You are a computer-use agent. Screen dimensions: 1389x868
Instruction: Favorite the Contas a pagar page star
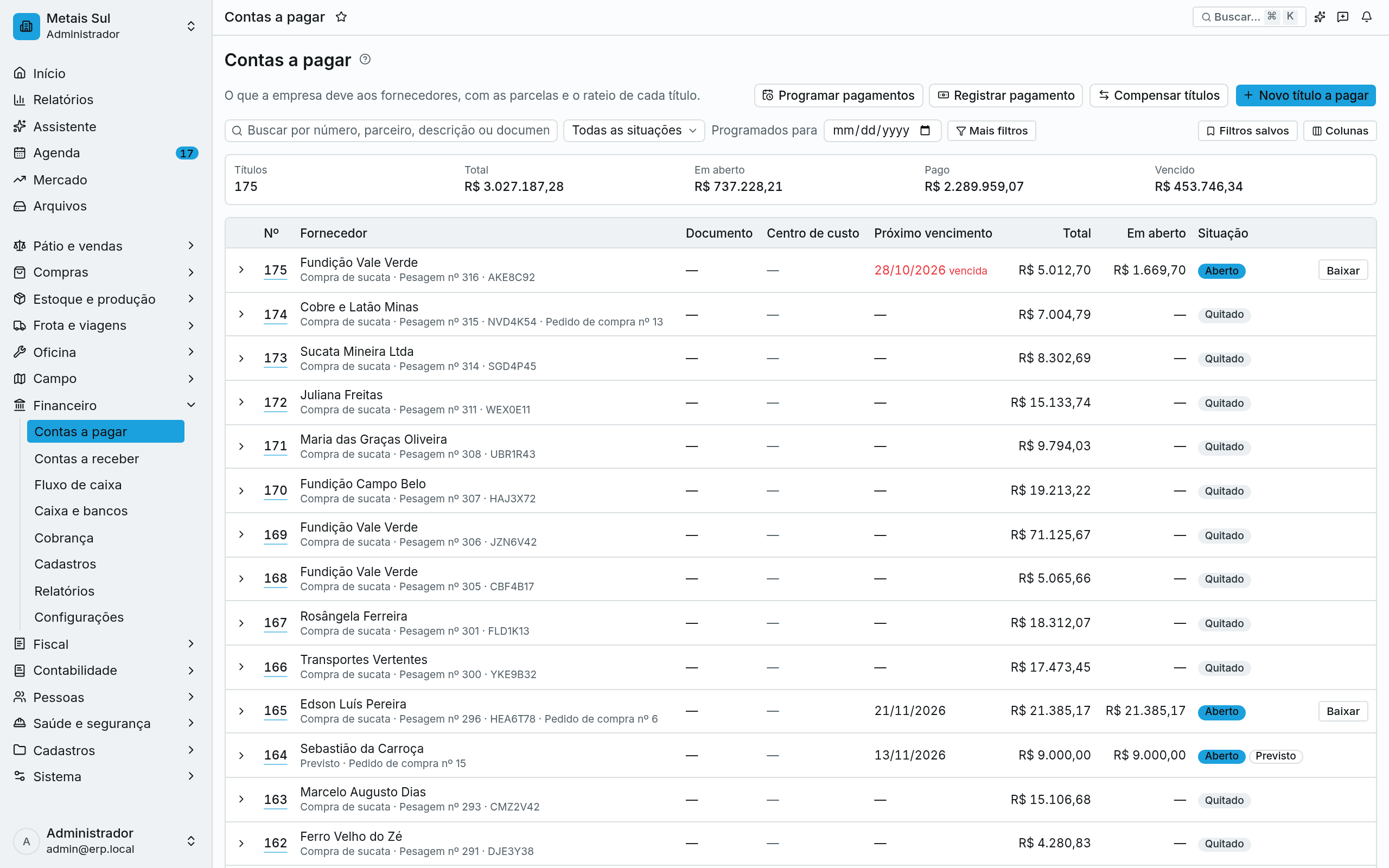(341, 17)
